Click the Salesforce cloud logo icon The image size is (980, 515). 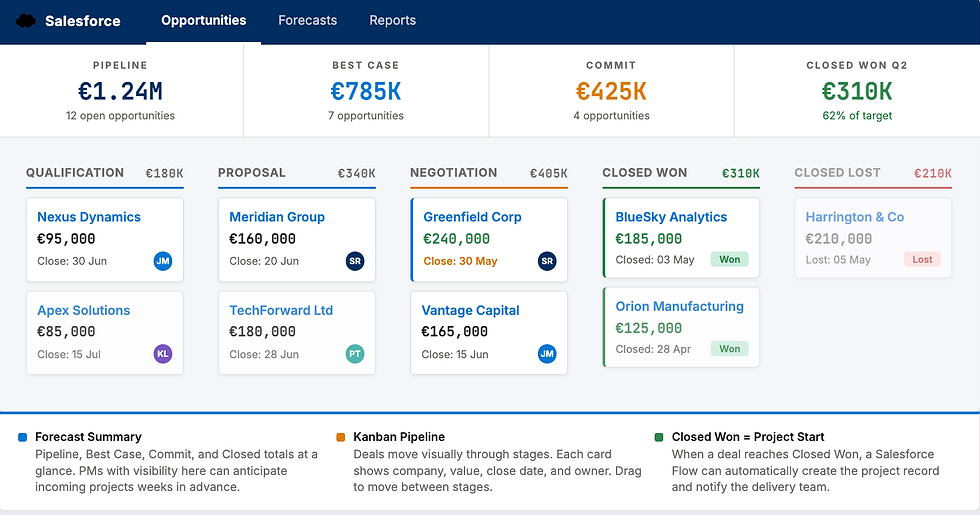tap(26, 20)
